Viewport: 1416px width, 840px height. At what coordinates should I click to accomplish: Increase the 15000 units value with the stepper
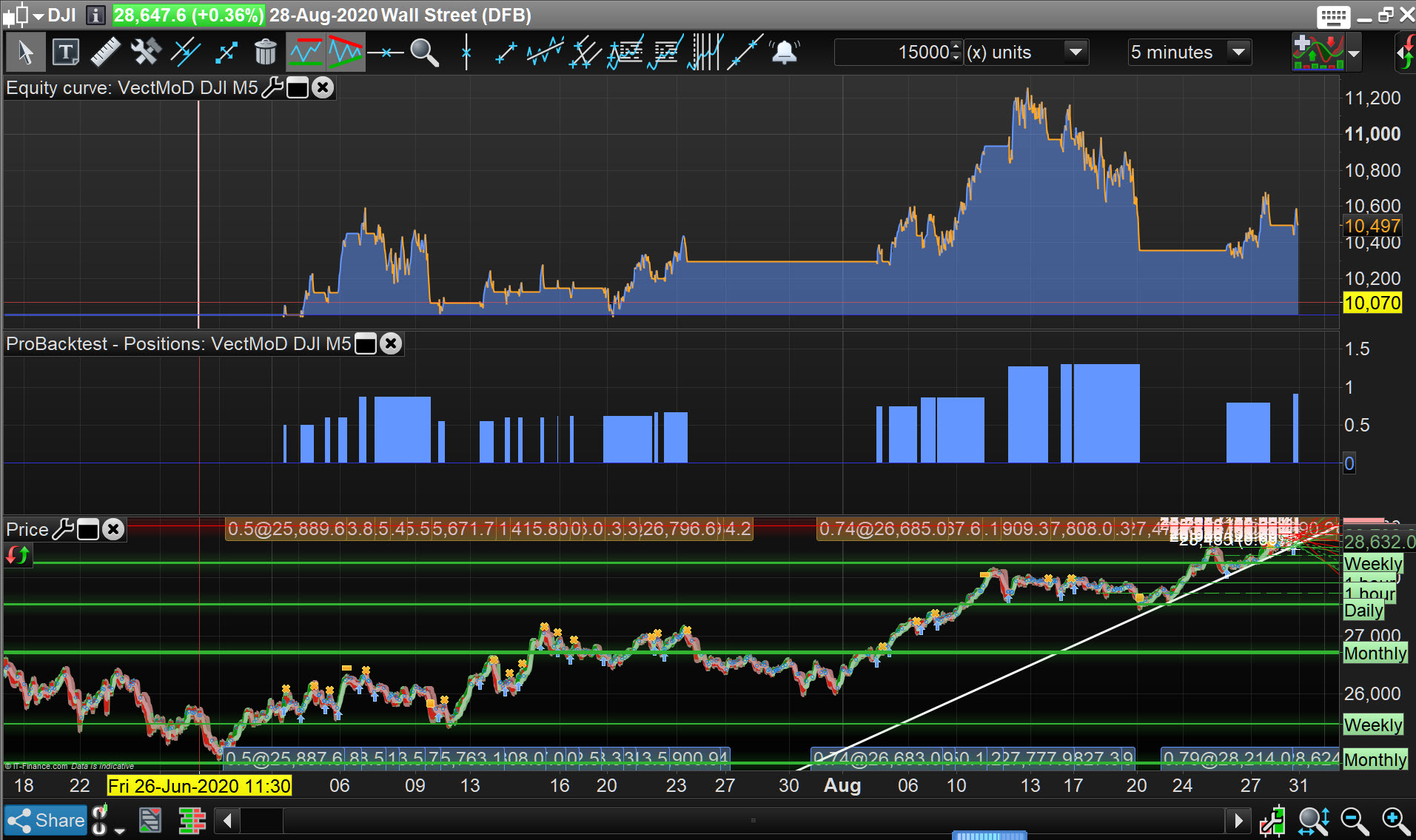coord(956,47)
